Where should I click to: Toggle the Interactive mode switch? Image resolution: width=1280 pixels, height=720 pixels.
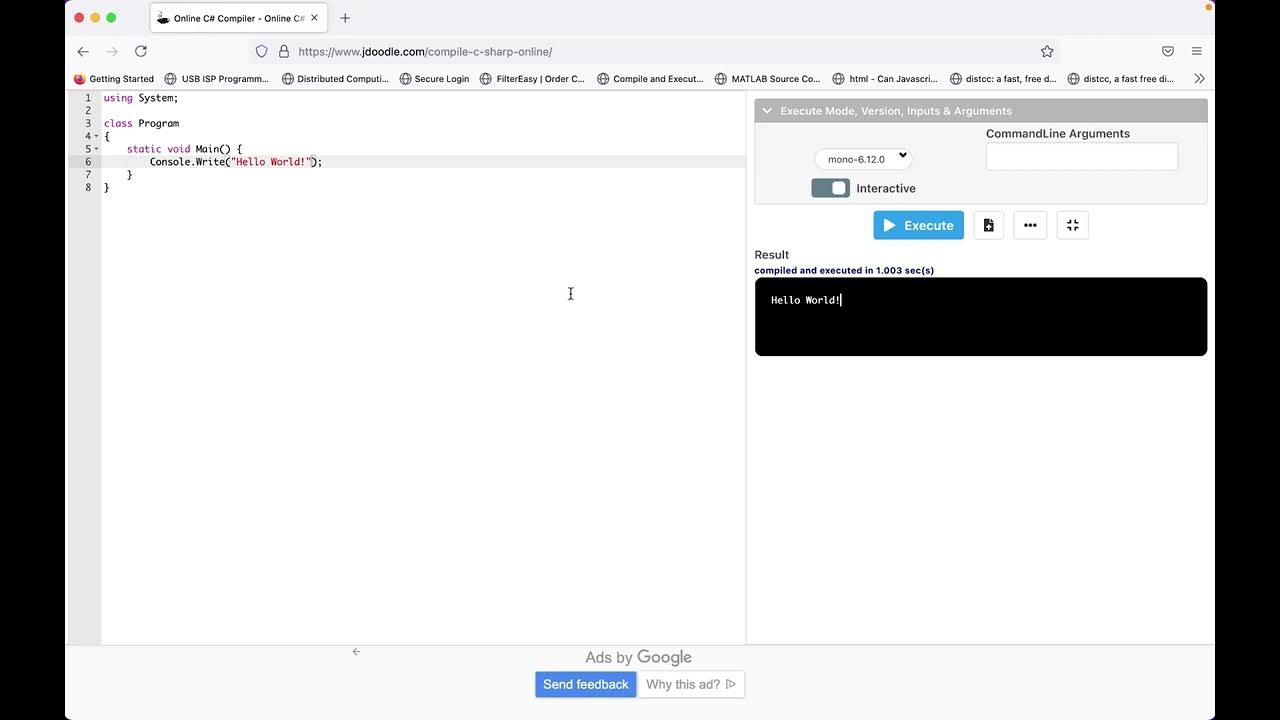click(x=830, y=188)
